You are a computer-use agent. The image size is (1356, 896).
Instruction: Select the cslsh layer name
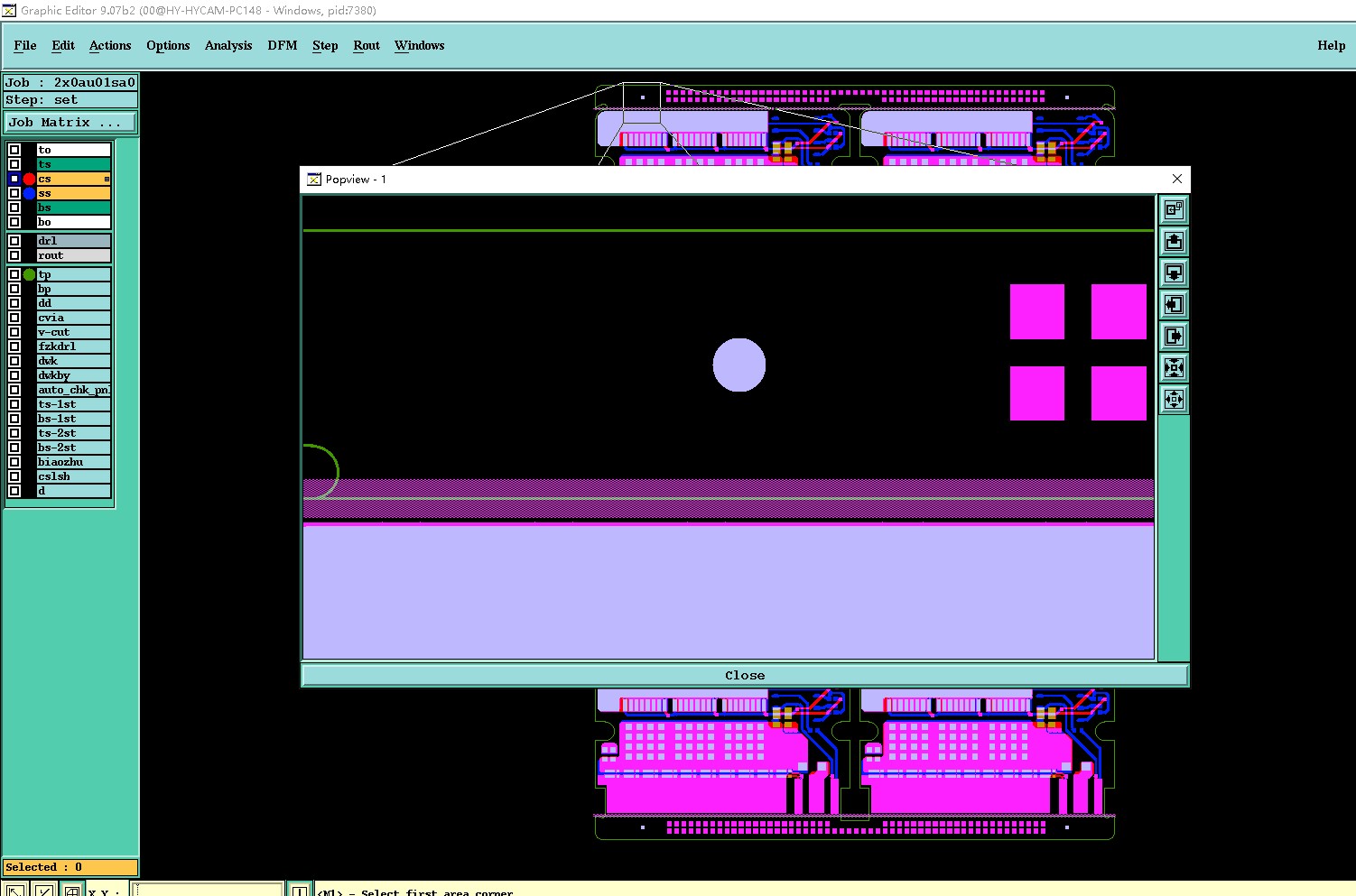click(73, 476)
